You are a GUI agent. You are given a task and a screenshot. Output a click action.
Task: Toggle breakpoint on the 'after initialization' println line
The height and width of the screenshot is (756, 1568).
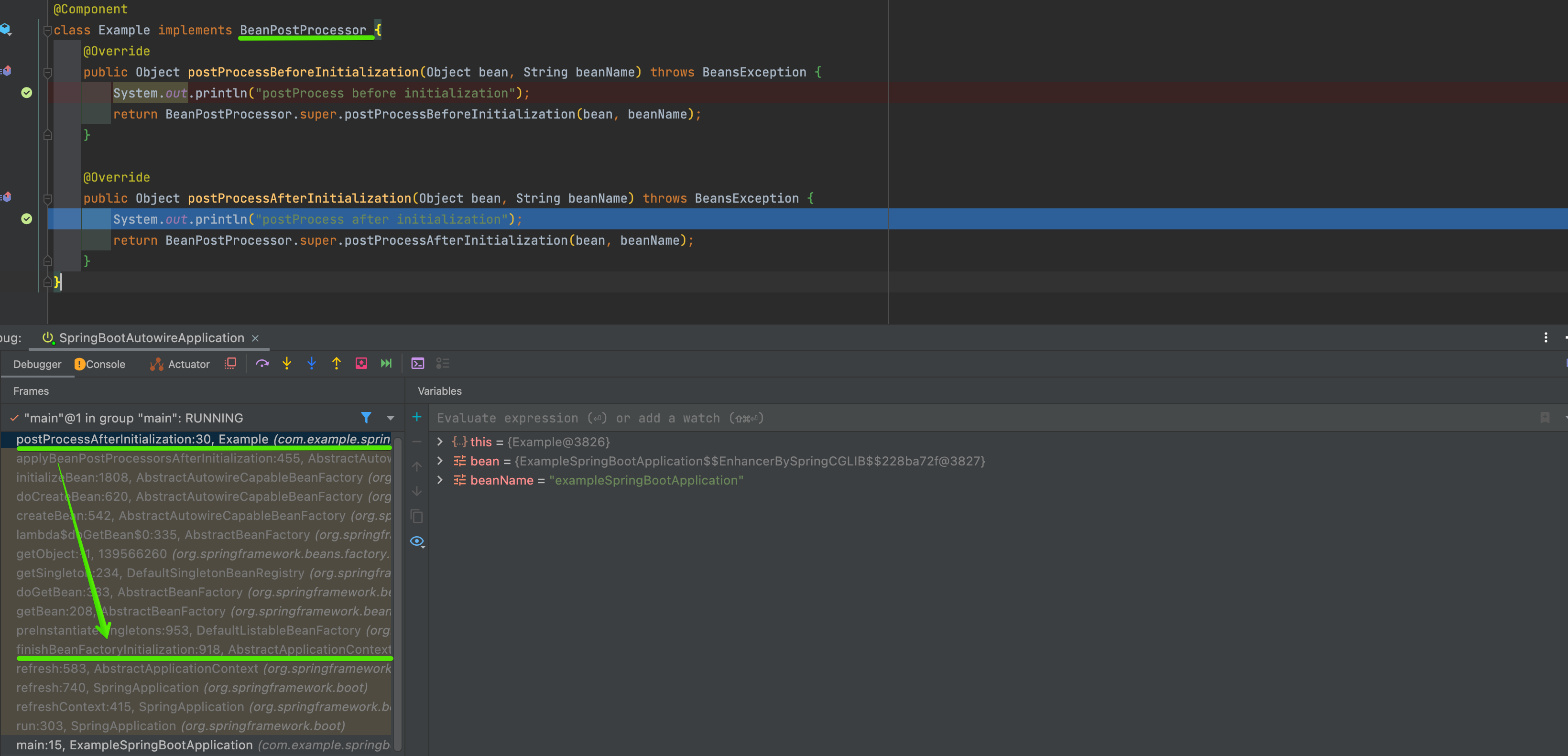click(27, 219)
